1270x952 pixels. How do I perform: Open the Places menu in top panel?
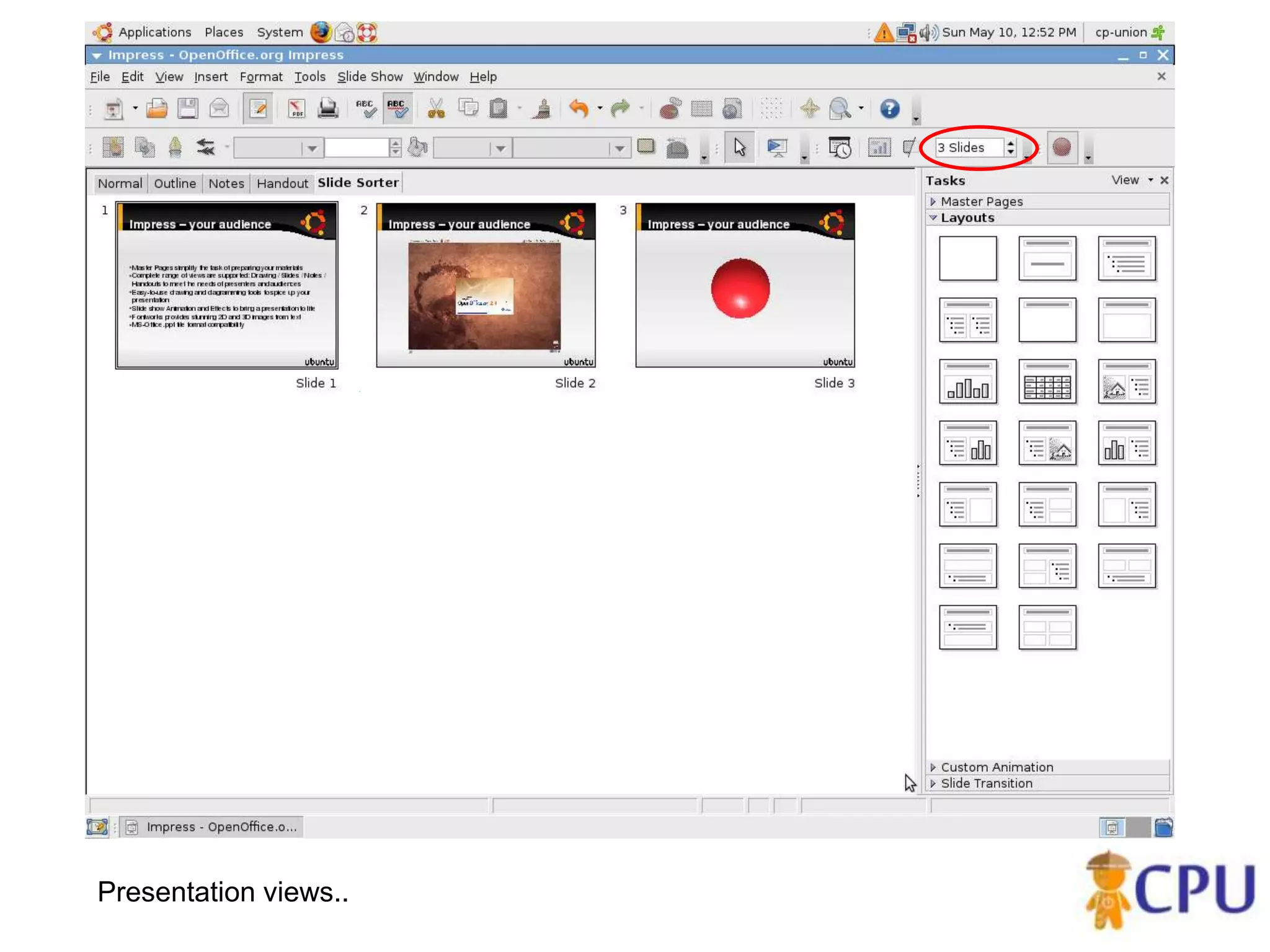[224, 32]
